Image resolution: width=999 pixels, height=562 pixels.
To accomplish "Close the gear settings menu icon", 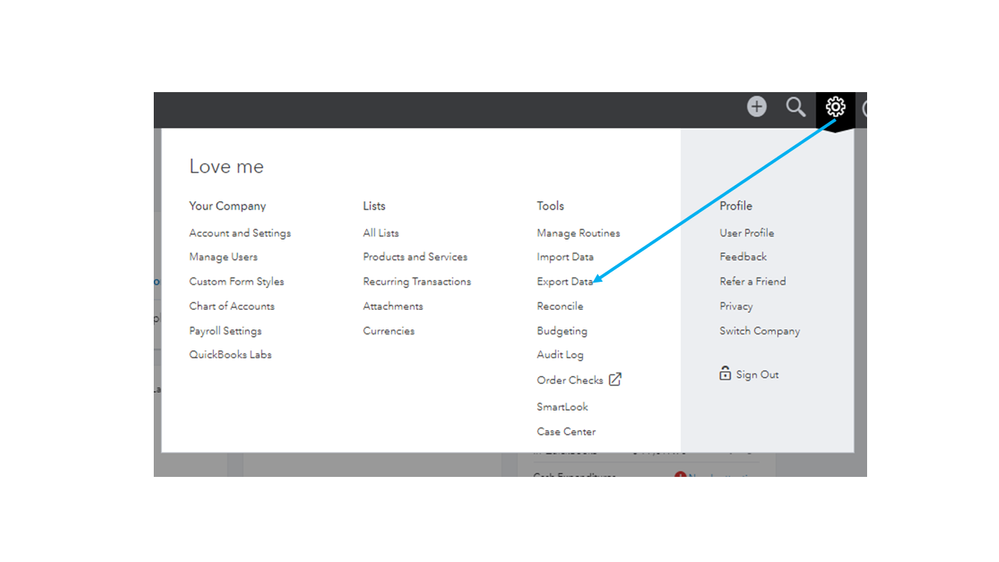I will pyautogui.click(x=835, y=106).
